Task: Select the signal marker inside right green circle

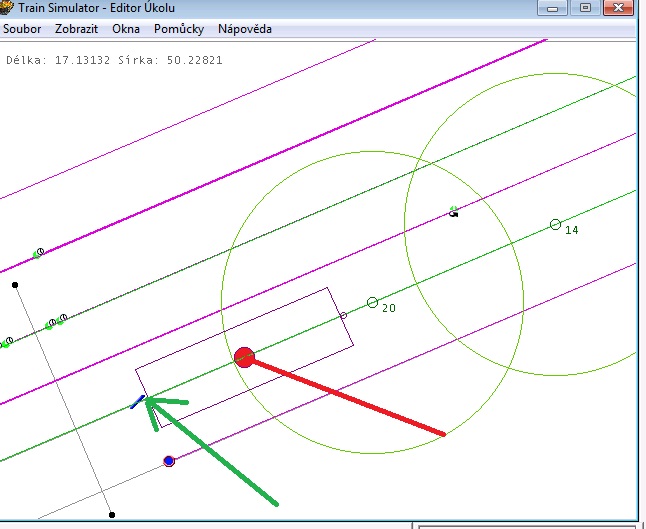Action: tap(454, 211)
